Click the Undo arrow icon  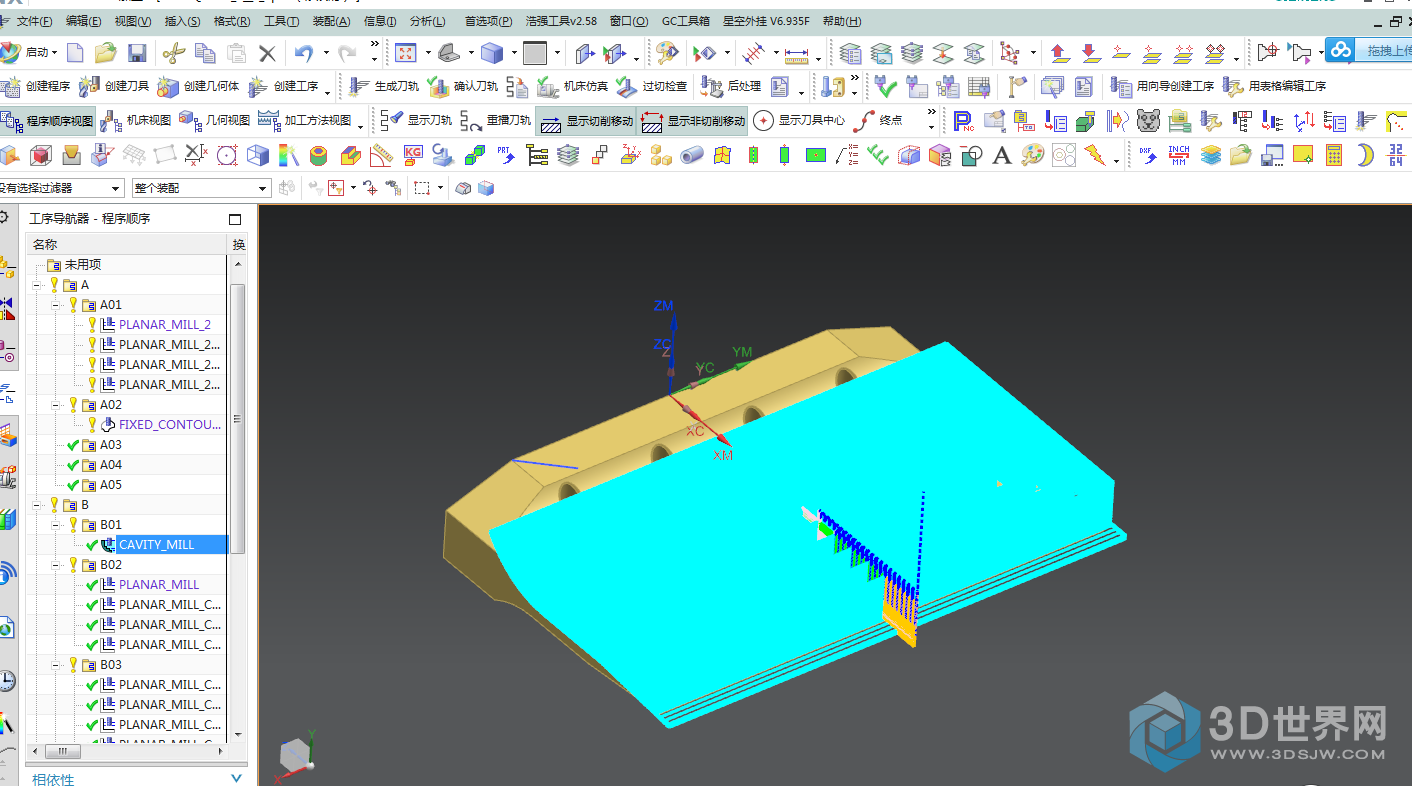coord(304,52)
